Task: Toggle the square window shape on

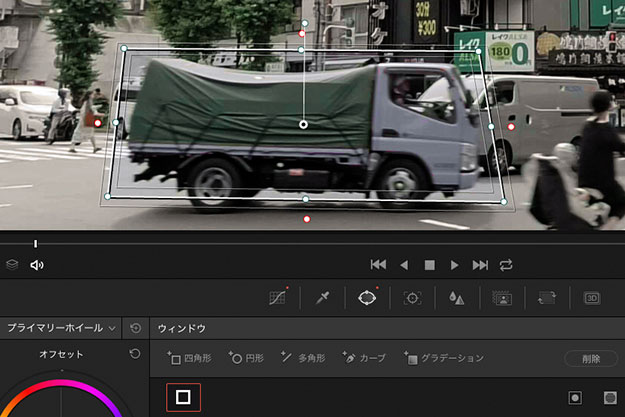Action: pyautogui.click(x=183, y=397)
